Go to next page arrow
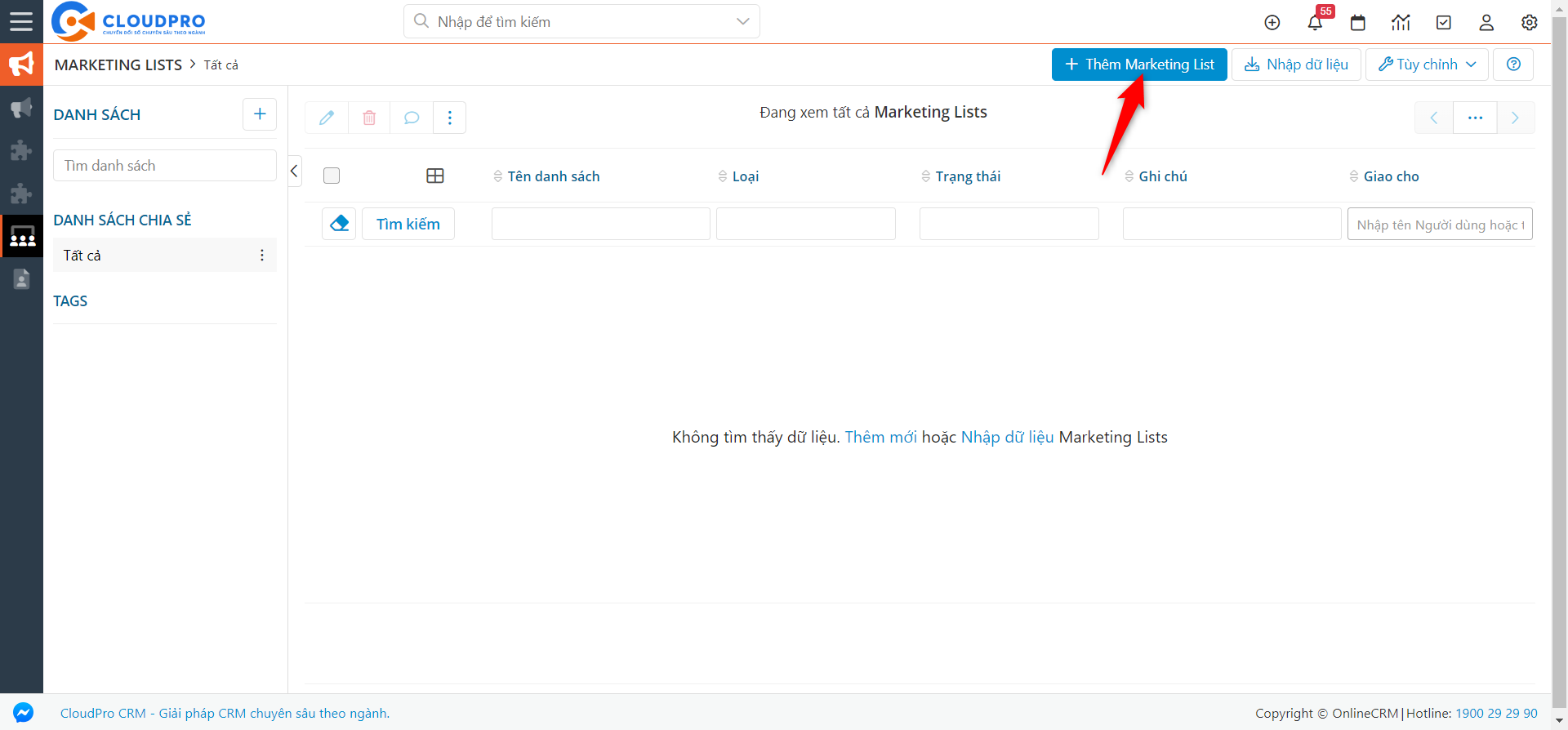1568x730 pixels. (1516, 118)
